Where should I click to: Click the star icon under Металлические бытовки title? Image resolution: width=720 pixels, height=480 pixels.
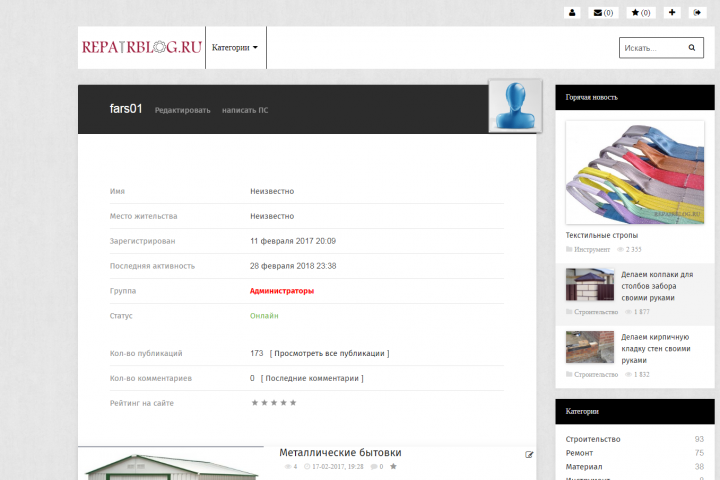393,466
